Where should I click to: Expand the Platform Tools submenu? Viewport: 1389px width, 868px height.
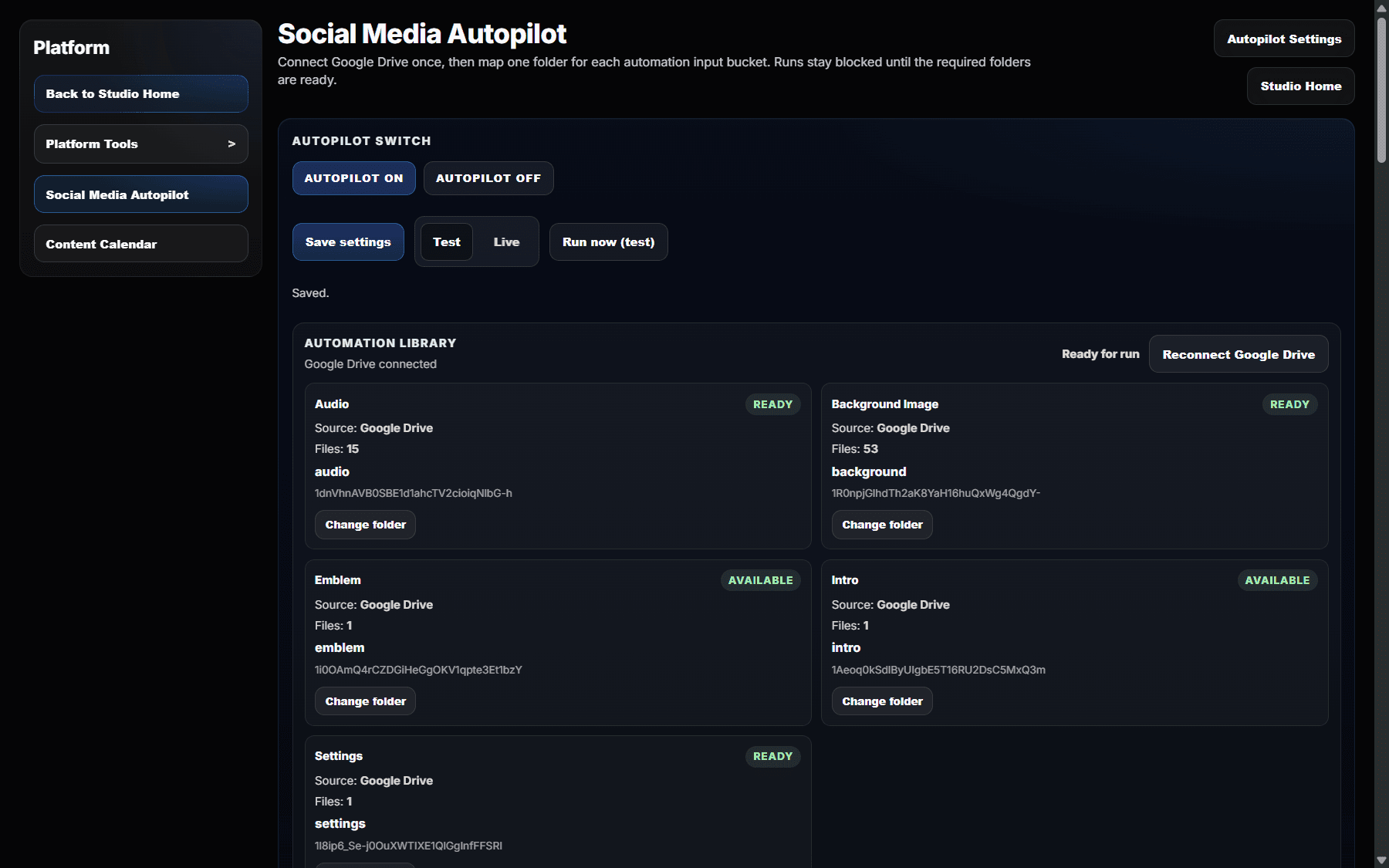click(x=140, y=144)
